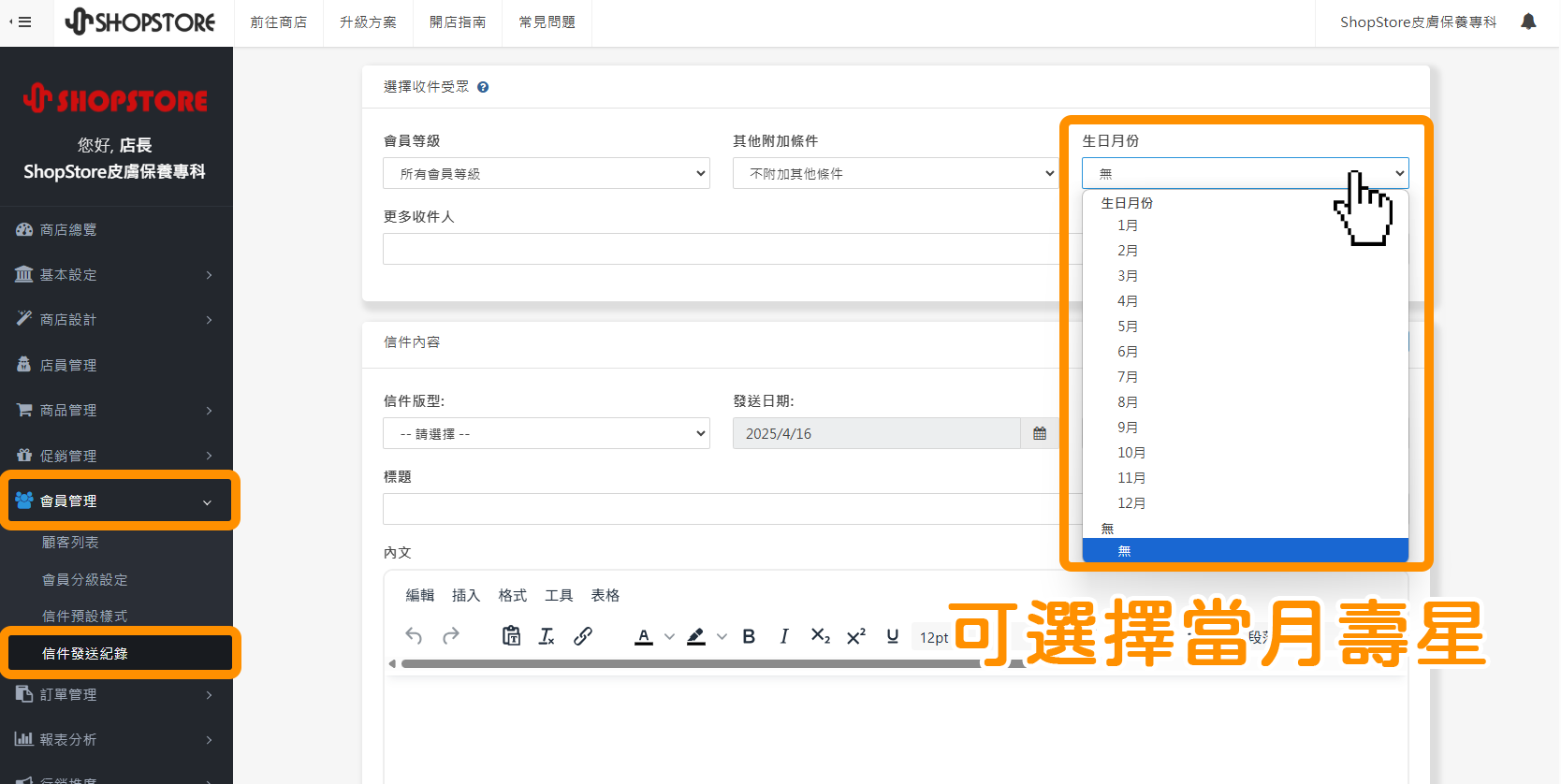Viewport: 1561px width, 784px height.
Task: Open the ShopStore皮膚保養專科 account menu
Action: 1418,22
